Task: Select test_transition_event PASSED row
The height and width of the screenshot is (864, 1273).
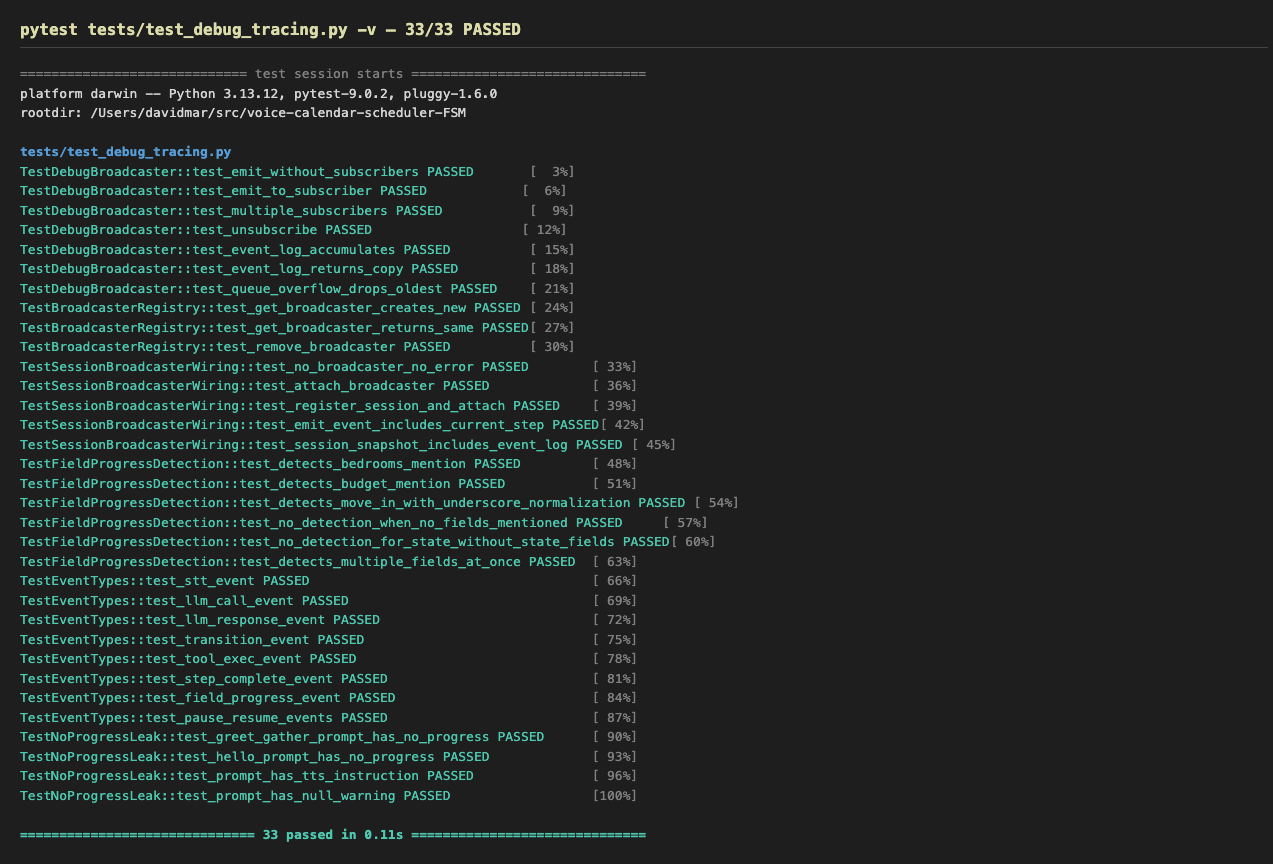Action: pos(328,640)
